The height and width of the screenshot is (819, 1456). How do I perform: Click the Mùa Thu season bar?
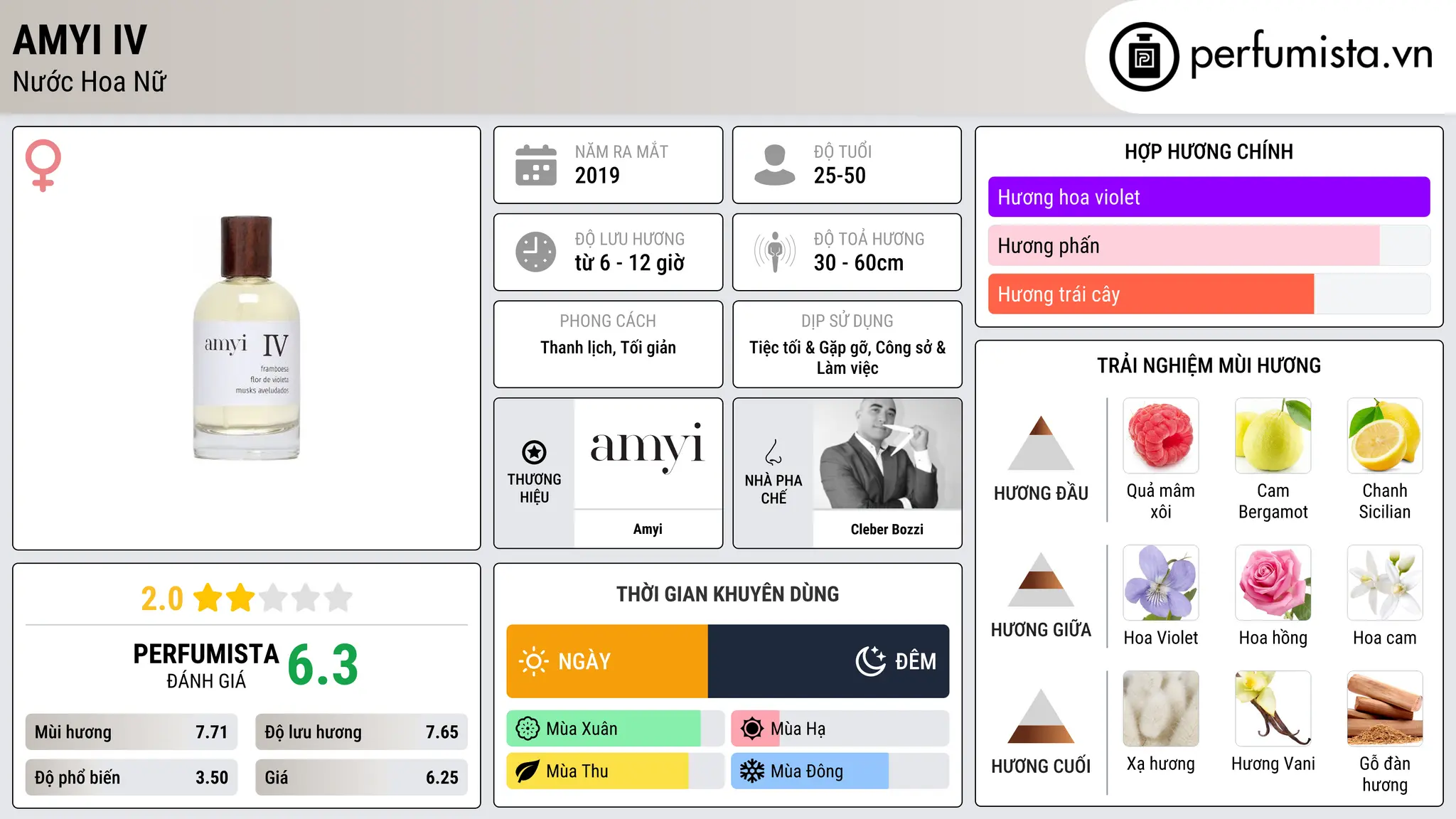coord(616,771)
